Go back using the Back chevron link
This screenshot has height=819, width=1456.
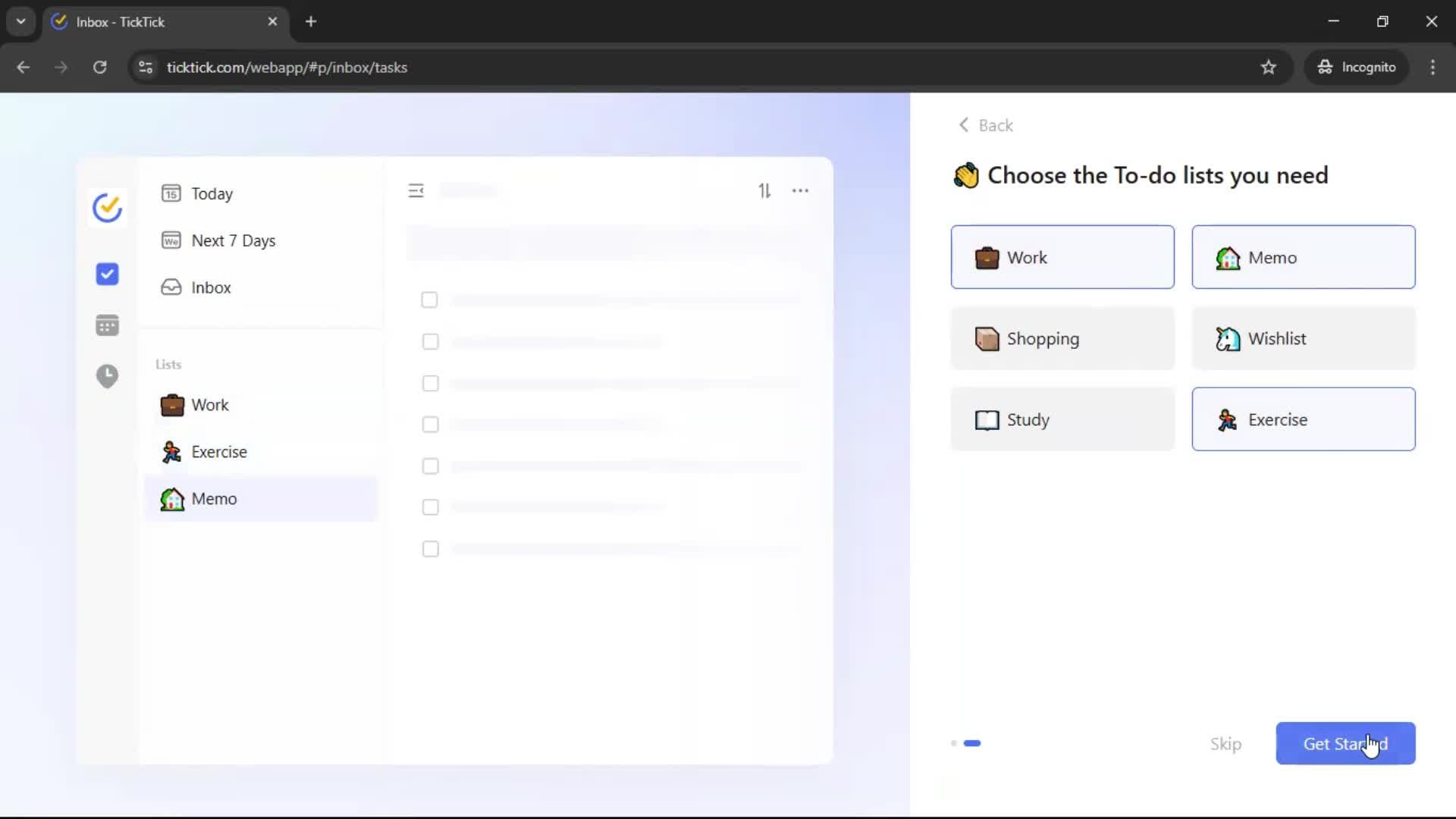click(x=985, y=125)
